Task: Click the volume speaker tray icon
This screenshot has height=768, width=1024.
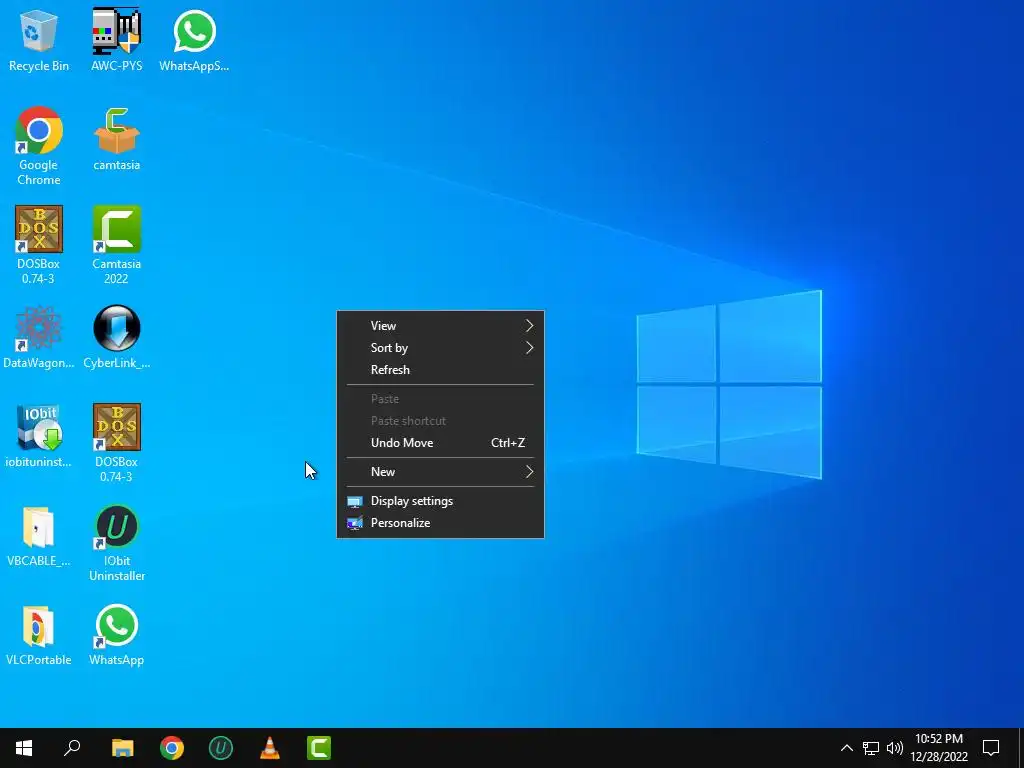Action: coord(895,748)
